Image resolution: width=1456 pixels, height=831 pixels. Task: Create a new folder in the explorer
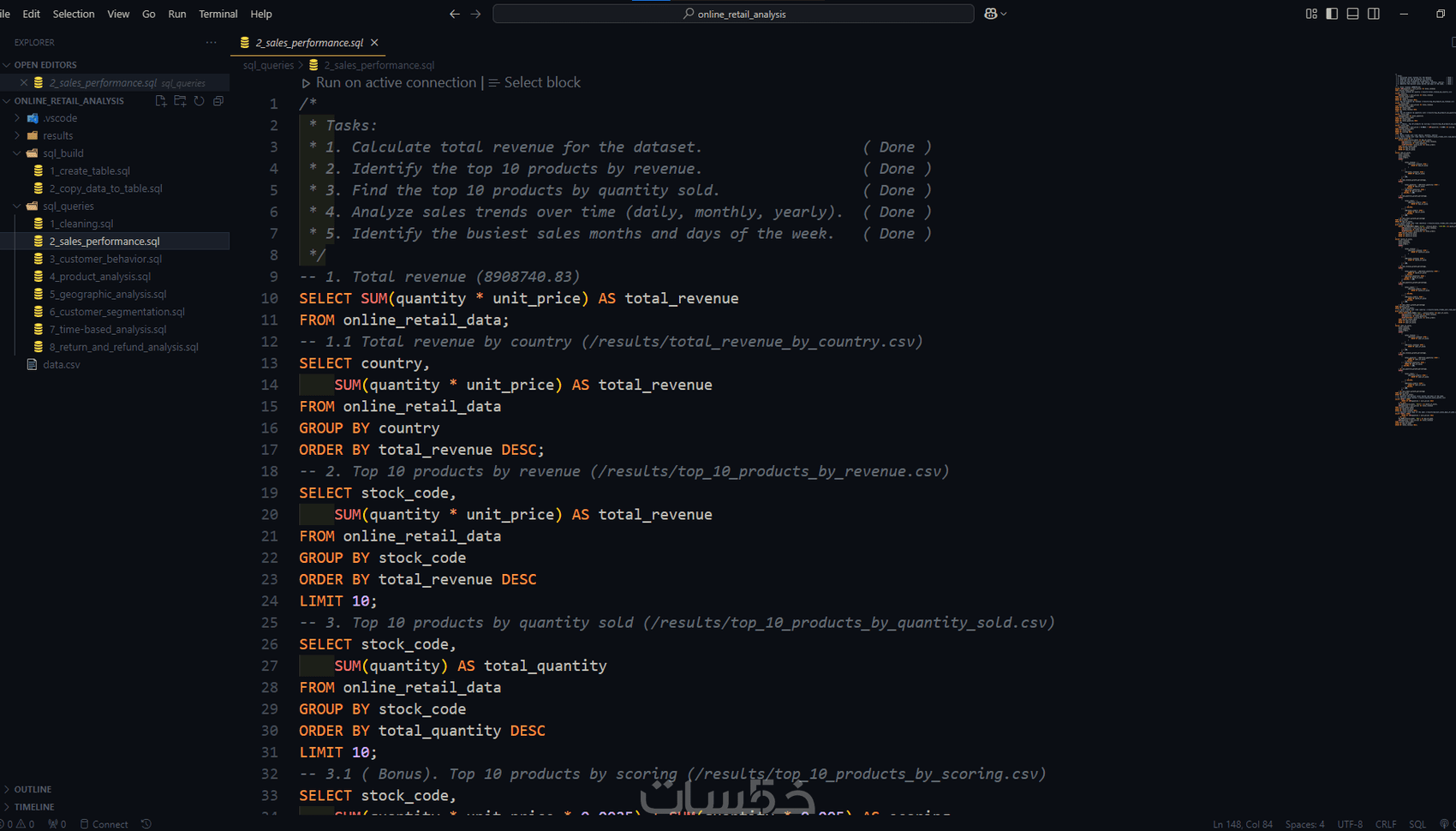pos(180,101)
